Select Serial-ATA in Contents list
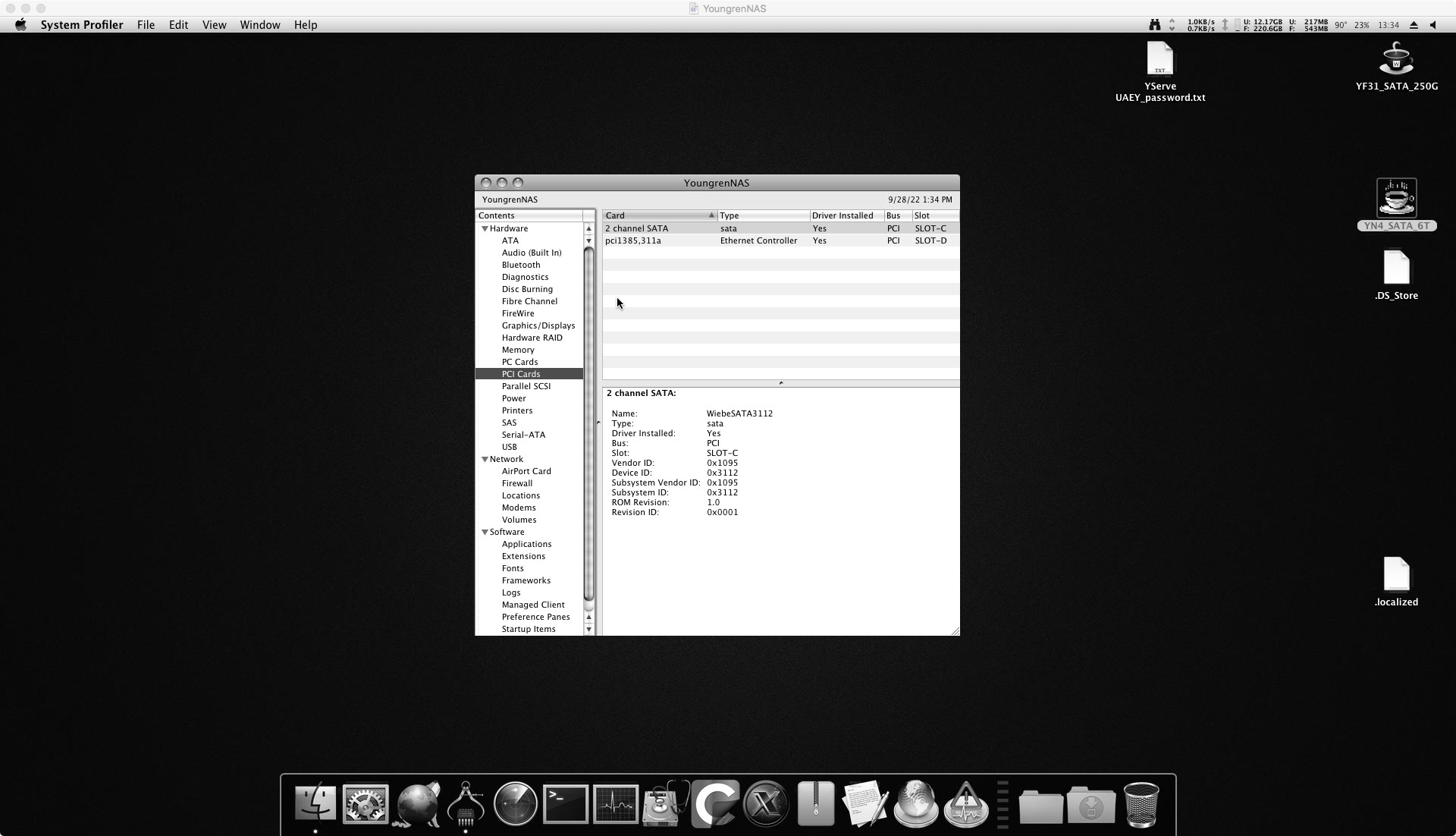1456x836 pixels. (x=523, y=435)
